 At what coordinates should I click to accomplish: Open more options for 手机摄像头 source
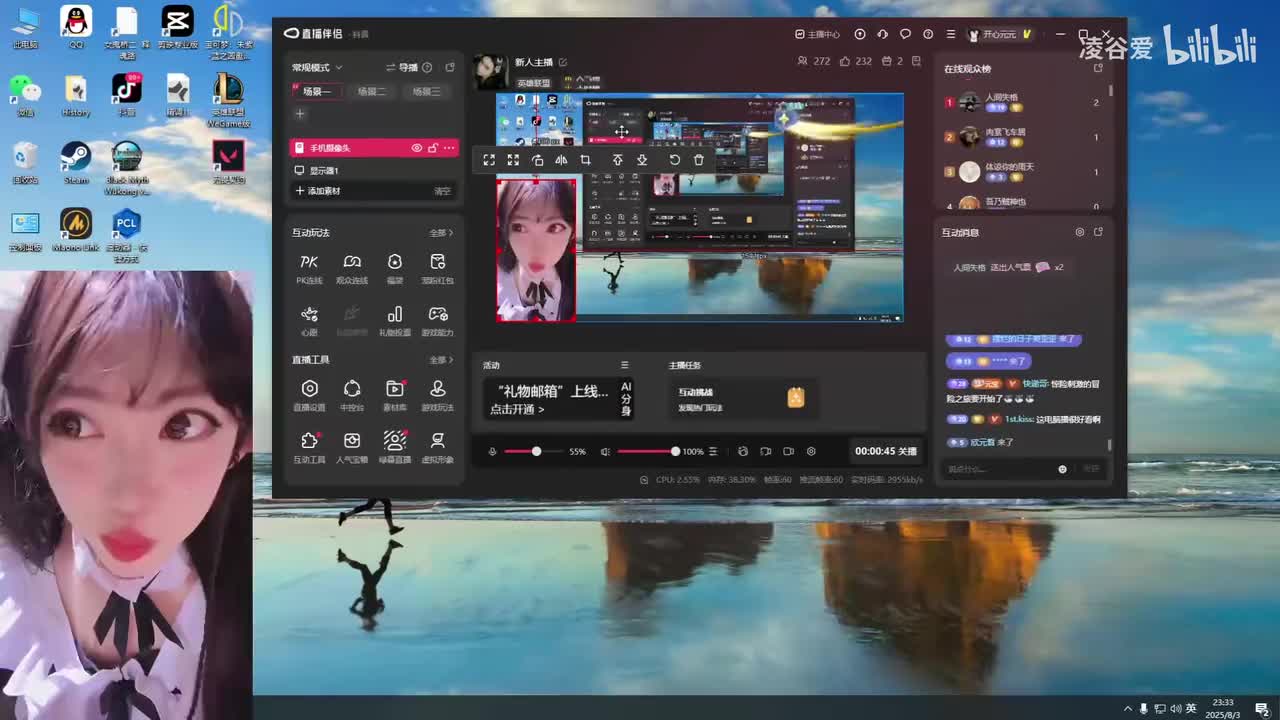pos(449,148)
